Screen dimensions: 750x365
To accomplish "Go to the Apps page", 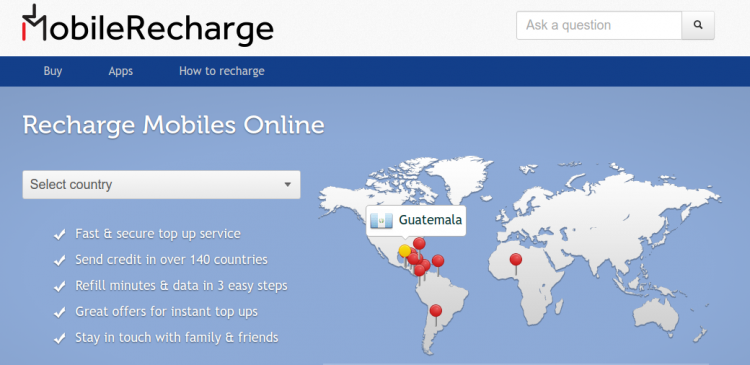I will [121, 71].
